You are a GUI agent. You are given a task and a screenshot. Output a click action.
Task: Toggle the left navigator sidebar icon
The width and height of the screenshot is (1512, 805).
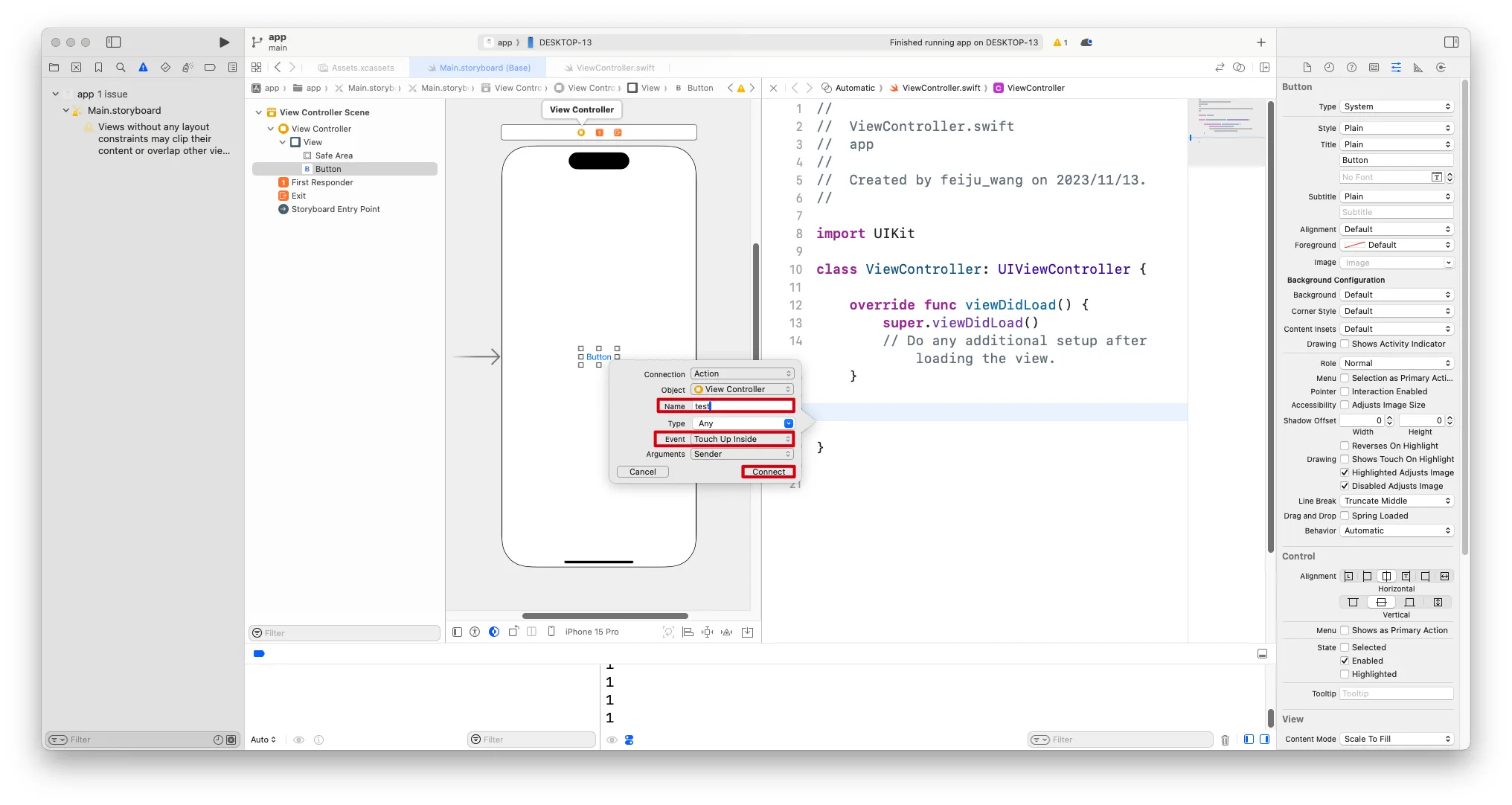114,42
